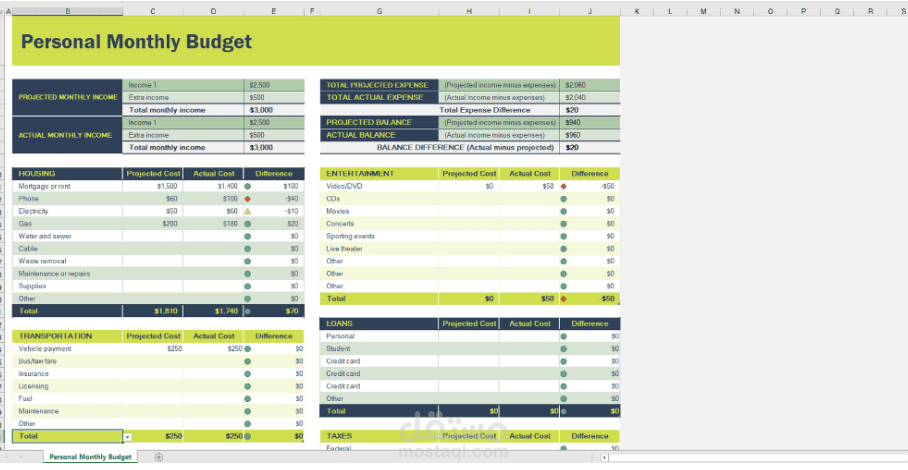Screen dimensions: 908x470
Task: Switch to the Personal Monthly Budget sheet tab
Action: [90, 457]
